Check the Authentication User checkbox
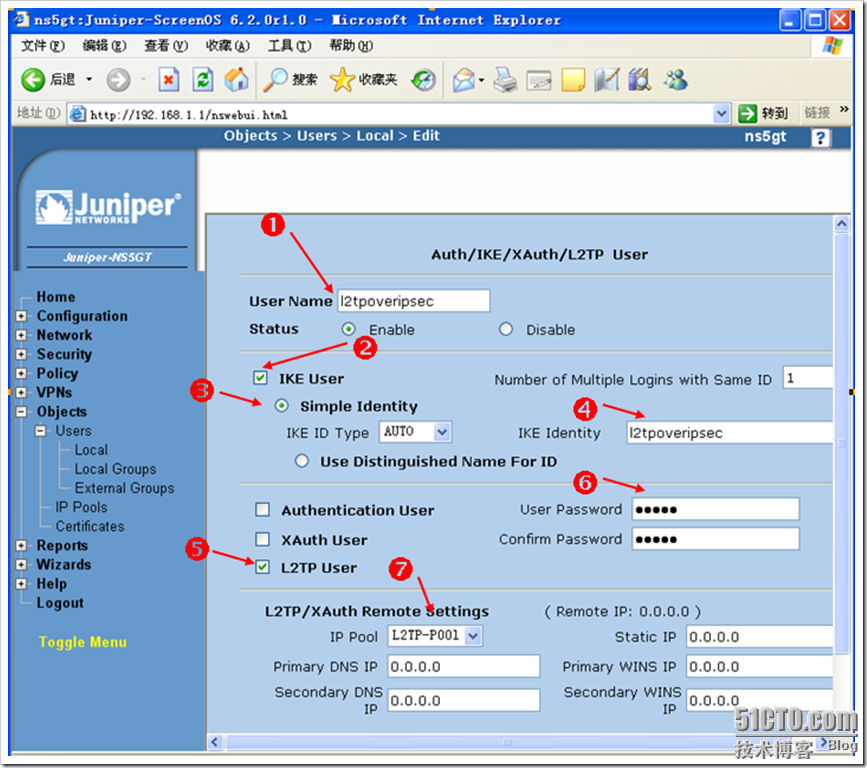Viewport: 867px width, 768px height. pos(262,509)
